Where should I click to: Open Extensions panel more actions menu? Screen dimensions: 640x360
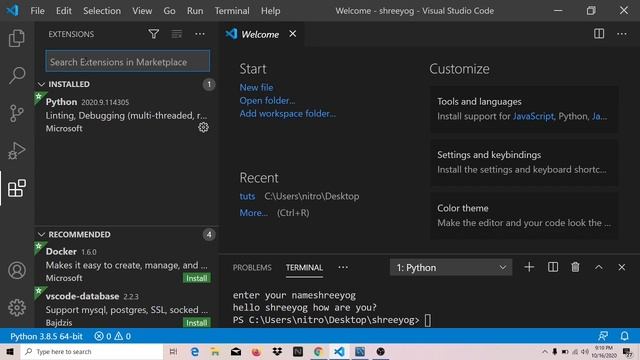tap(200, 34)
